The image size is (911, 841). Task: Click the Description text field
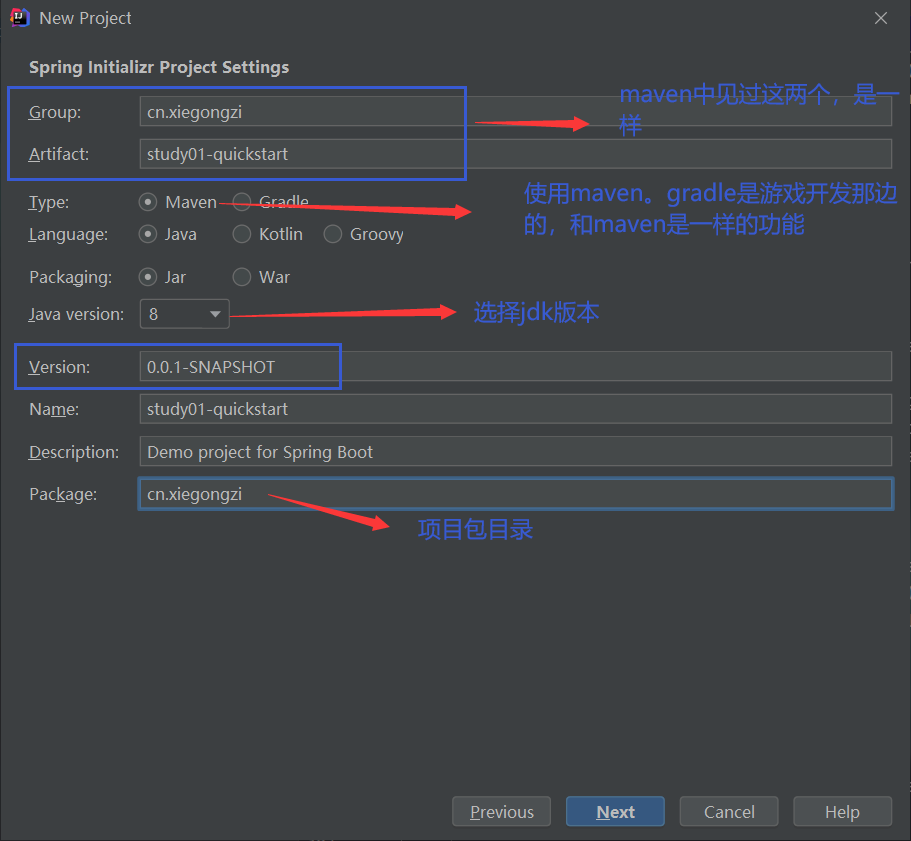pyautogui.click(x=515, y=452)
